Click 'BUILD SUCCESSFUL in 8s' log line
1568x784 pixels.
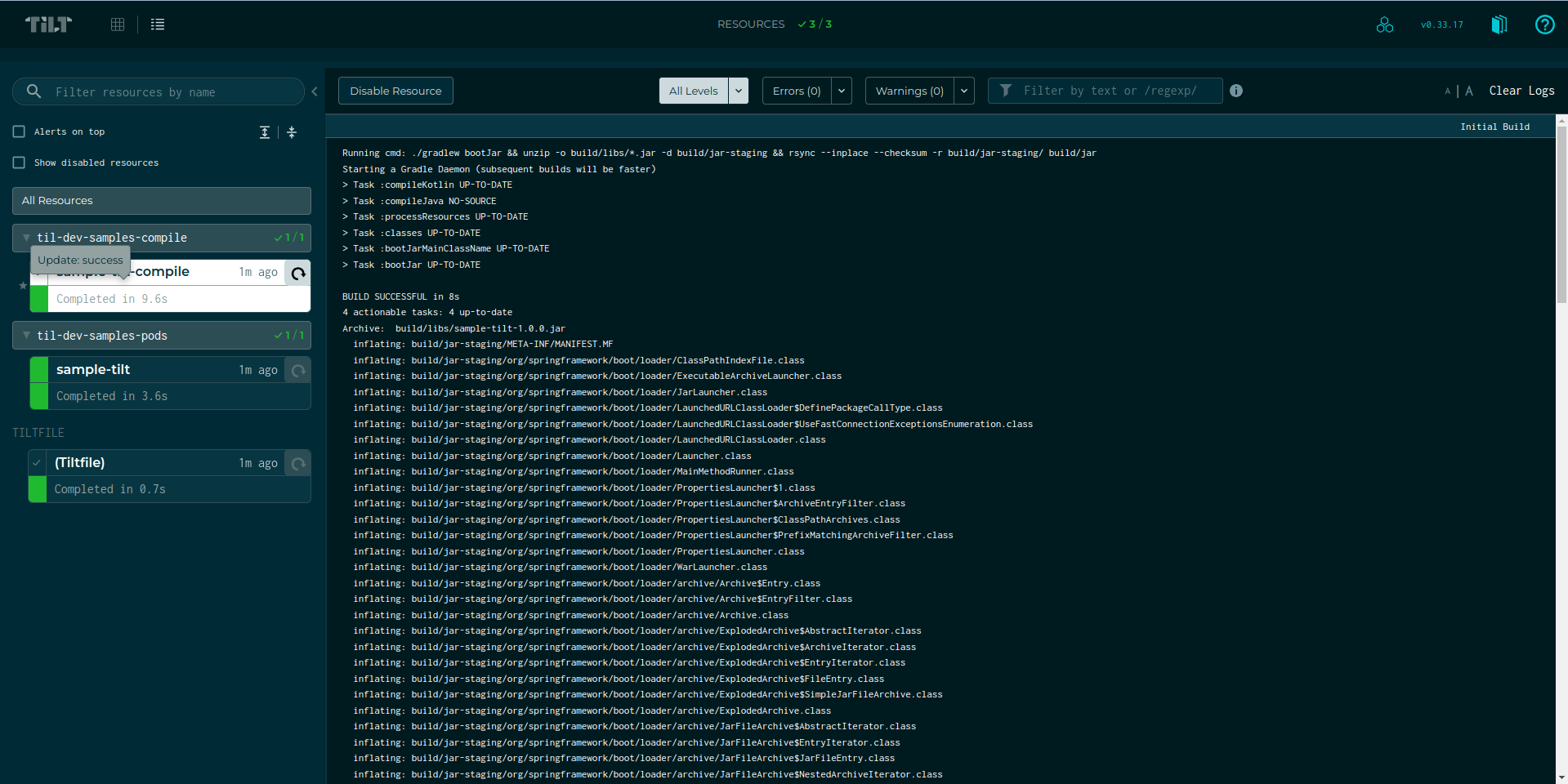click(400, 296)
